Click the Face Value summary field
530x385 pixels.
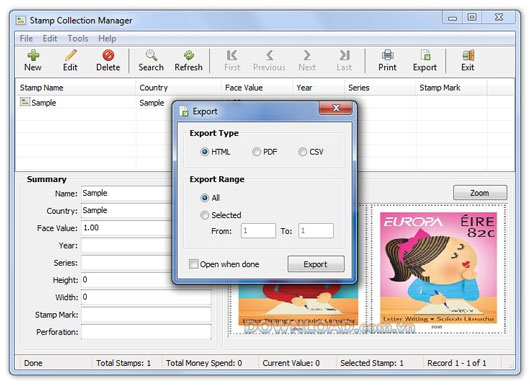coord(127,228)
